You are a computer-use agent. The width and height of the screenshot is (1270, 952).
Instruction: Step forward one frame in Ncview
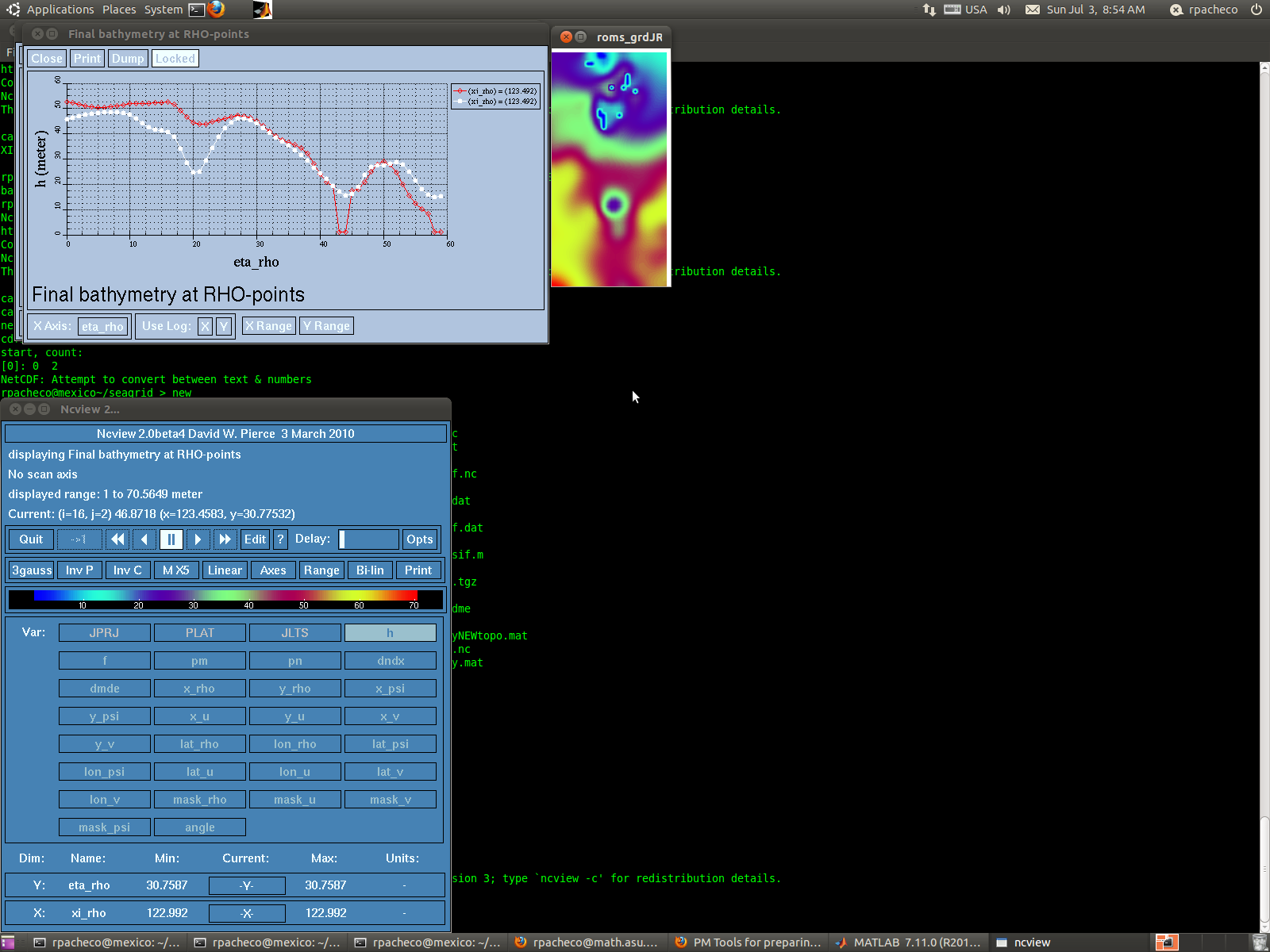(x=198, y=539)
